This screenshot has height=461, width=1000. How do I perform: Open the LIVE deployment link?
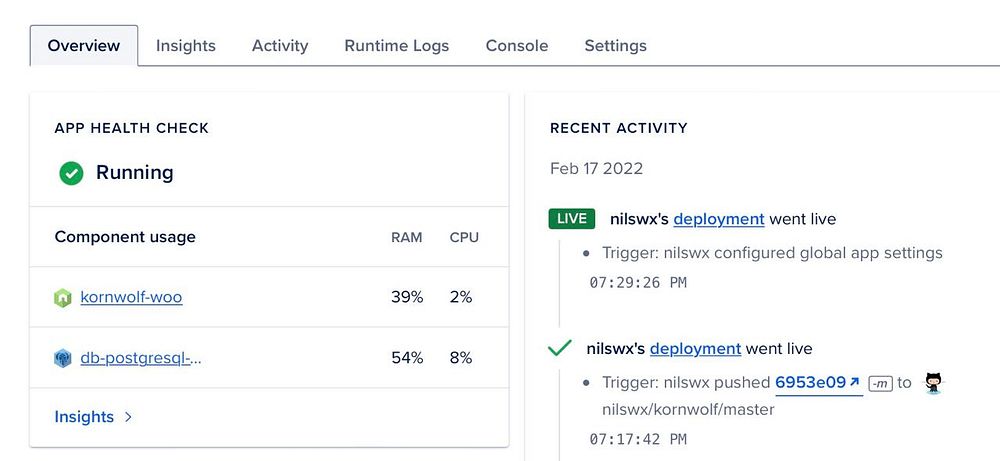(719, 219)
